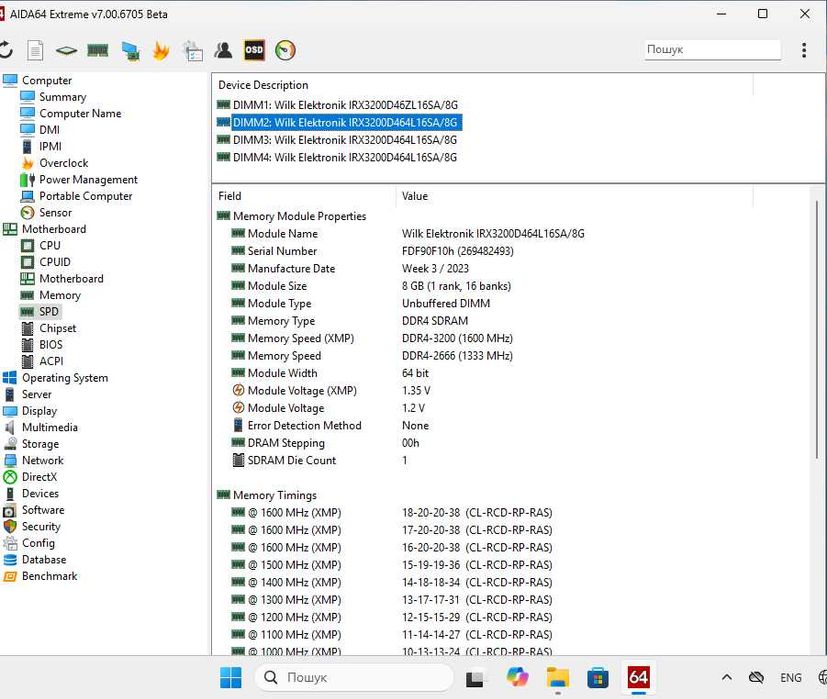Open the Report document toolbar icon
Image resolution: width=827 pixels, height=699 pixels.
tap(35, 51)
